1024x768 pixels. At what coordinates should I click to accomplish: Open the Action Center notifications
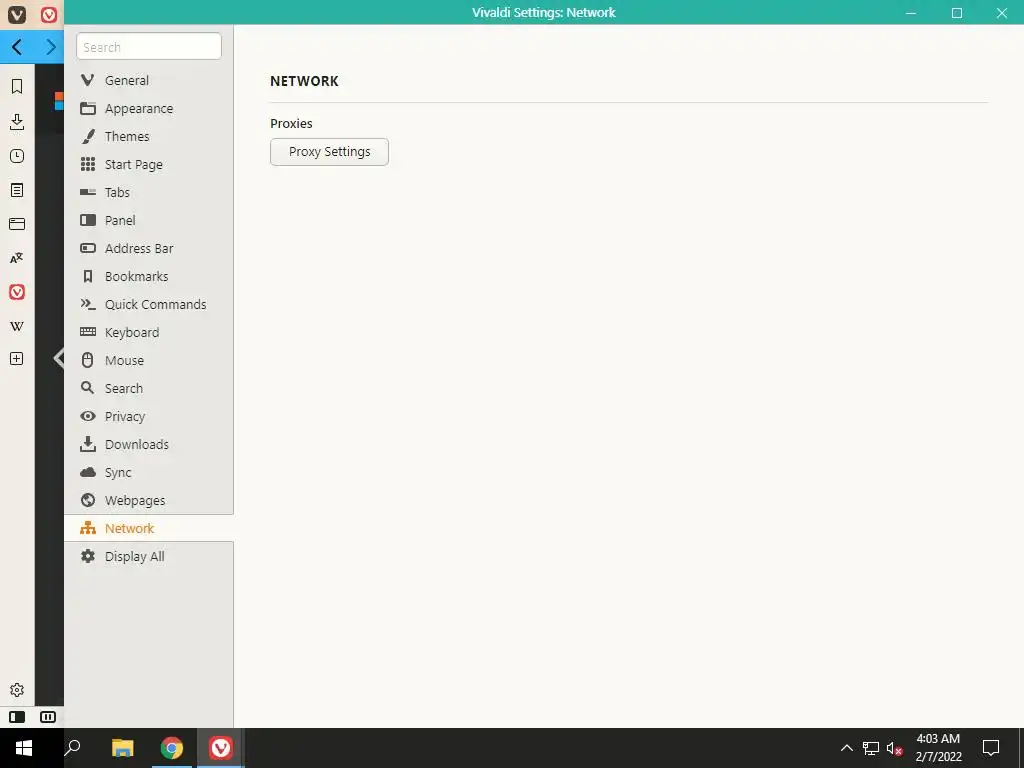991,748
